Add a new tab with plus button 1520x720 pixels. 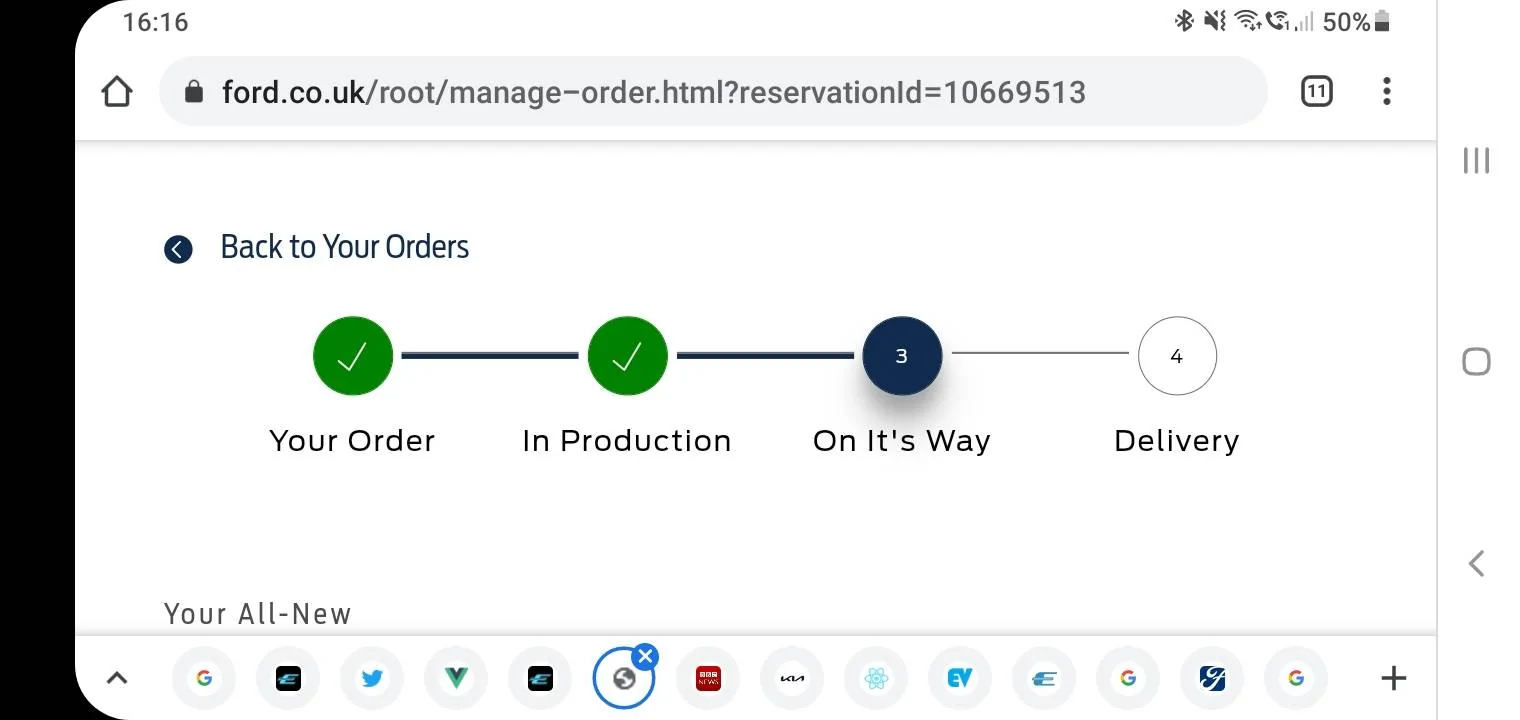[1393, 679]
